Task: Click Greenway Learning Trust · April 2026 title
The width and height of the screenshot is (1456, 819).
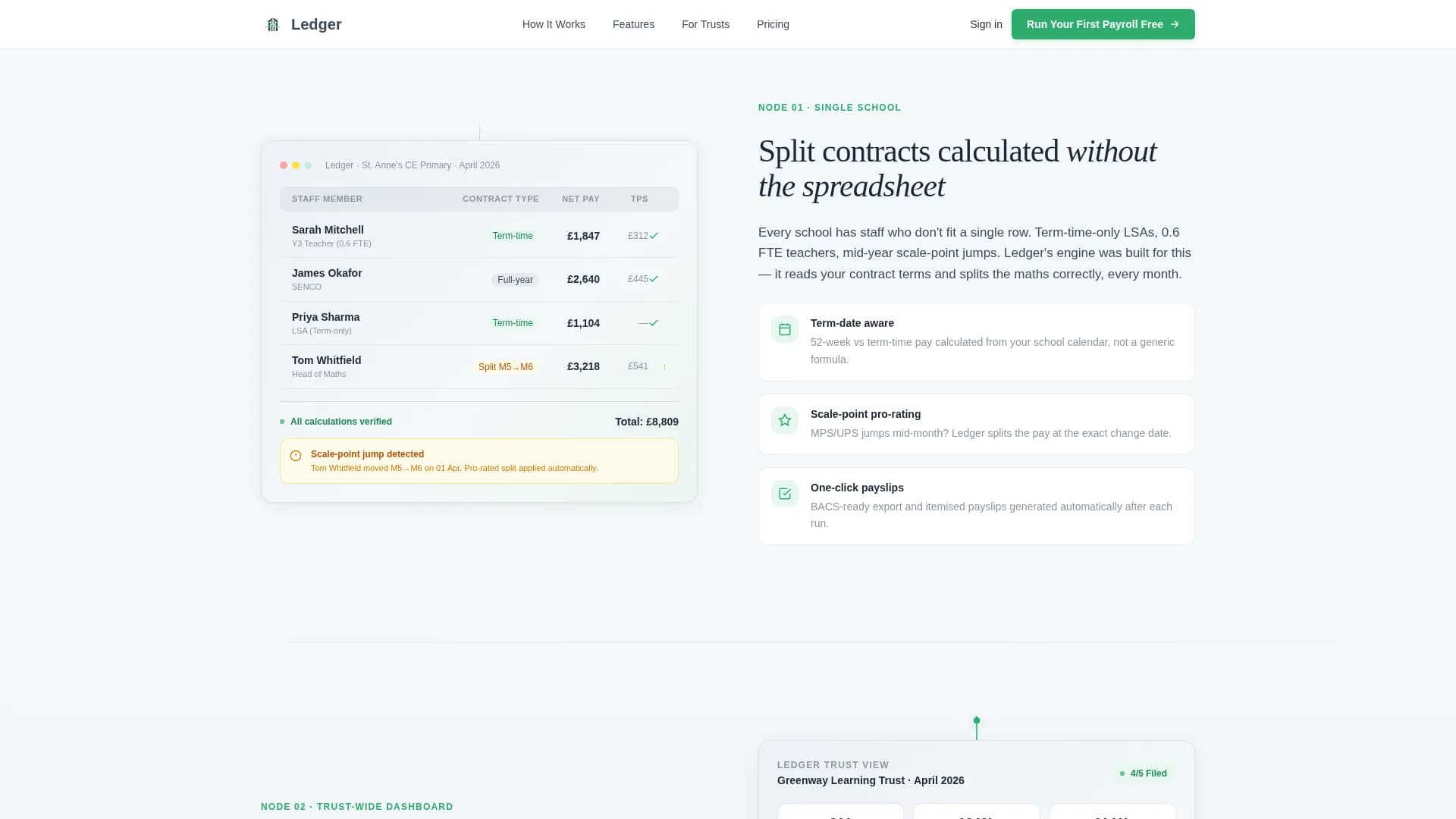Action: (x=871, y=780)
